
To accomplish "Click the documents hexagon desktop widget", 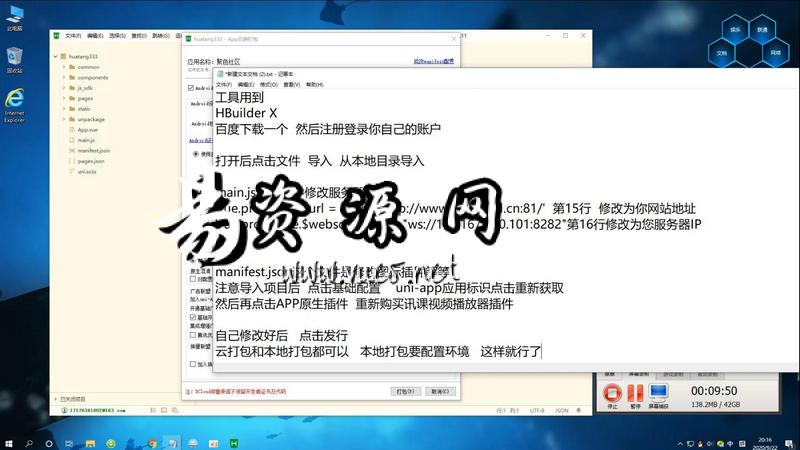I will pos(721,53).
